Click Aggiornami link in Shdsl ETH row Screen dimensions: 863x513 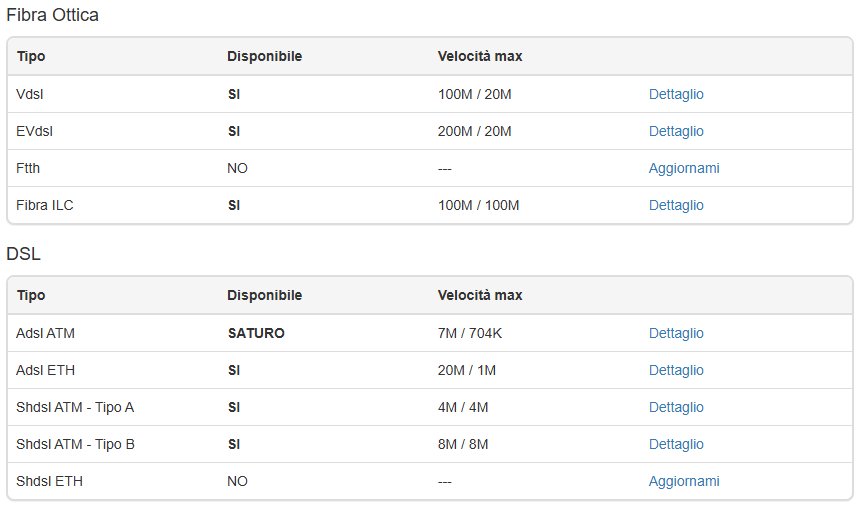click(684, 481)
